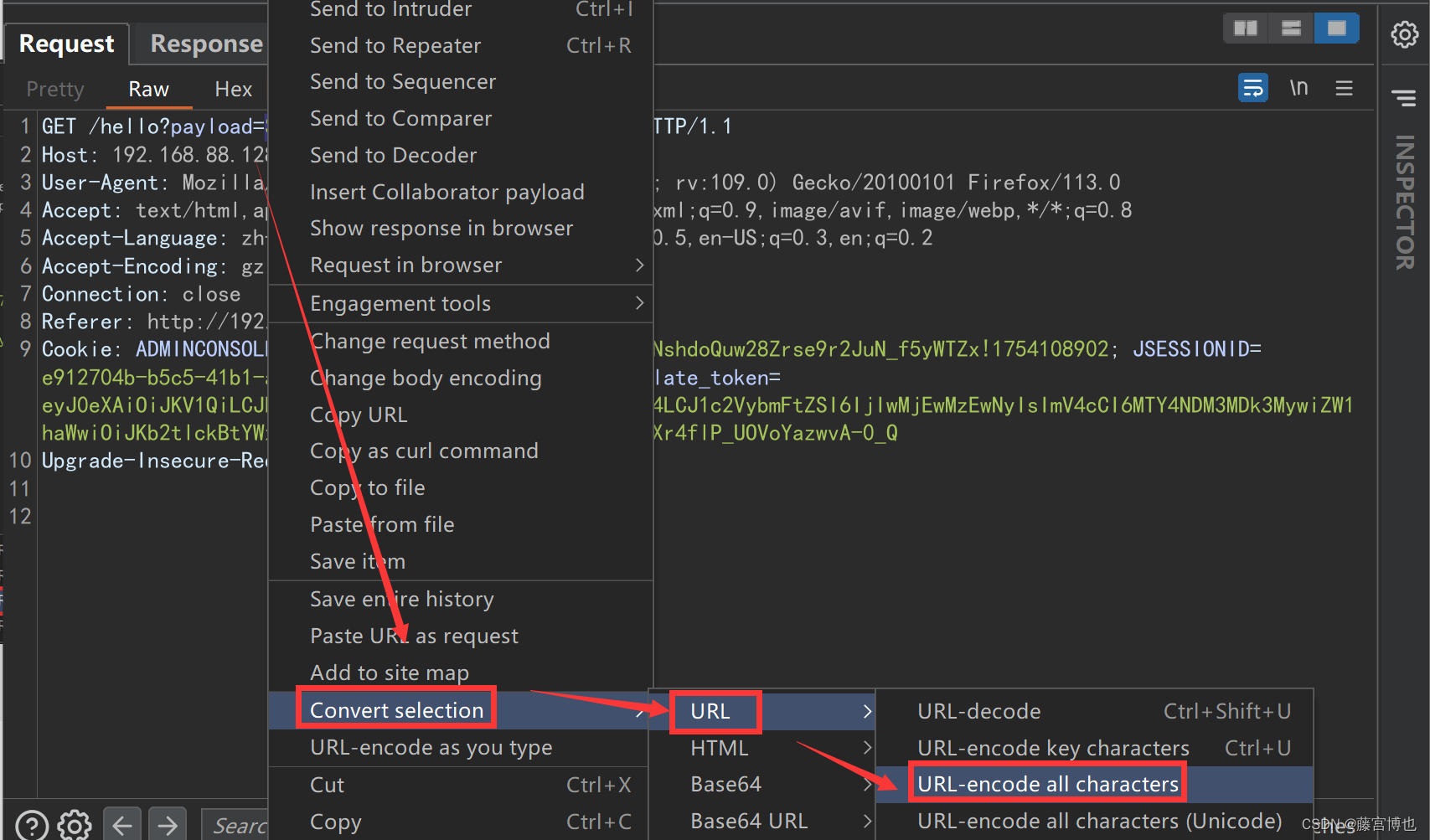The height and width of the screenshot is (840, 1430).
Task: Choose Copy Ctrl+C from context menu
Action: [x=459, y=822]
